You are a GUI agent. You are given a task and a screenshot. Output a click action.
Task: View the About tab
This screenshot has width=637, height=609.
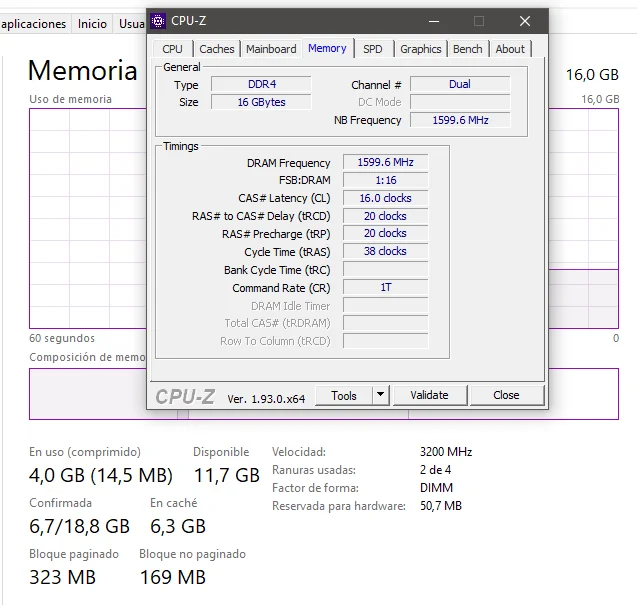pos(510,49)
